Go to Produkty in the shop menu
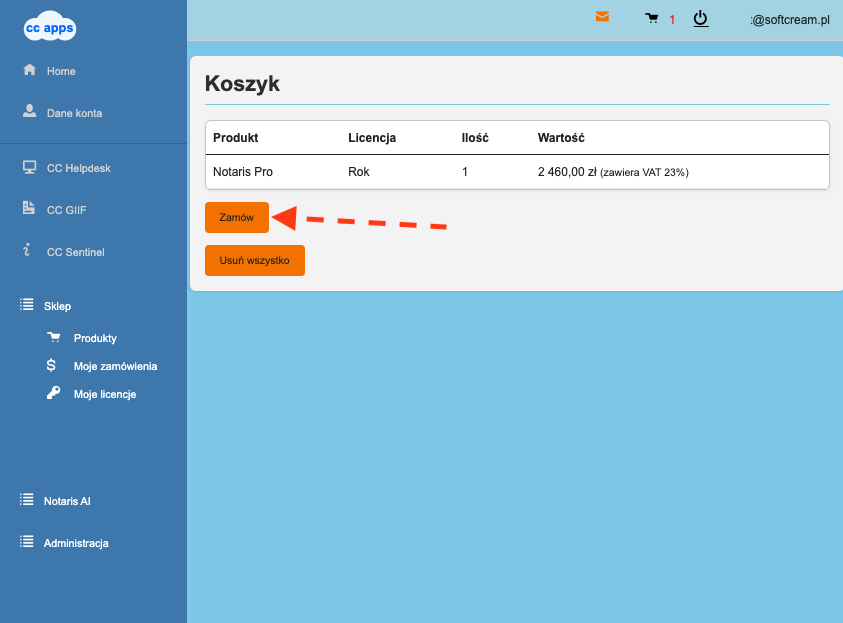Viewport: 843px width, 623px height. point(95,338)
